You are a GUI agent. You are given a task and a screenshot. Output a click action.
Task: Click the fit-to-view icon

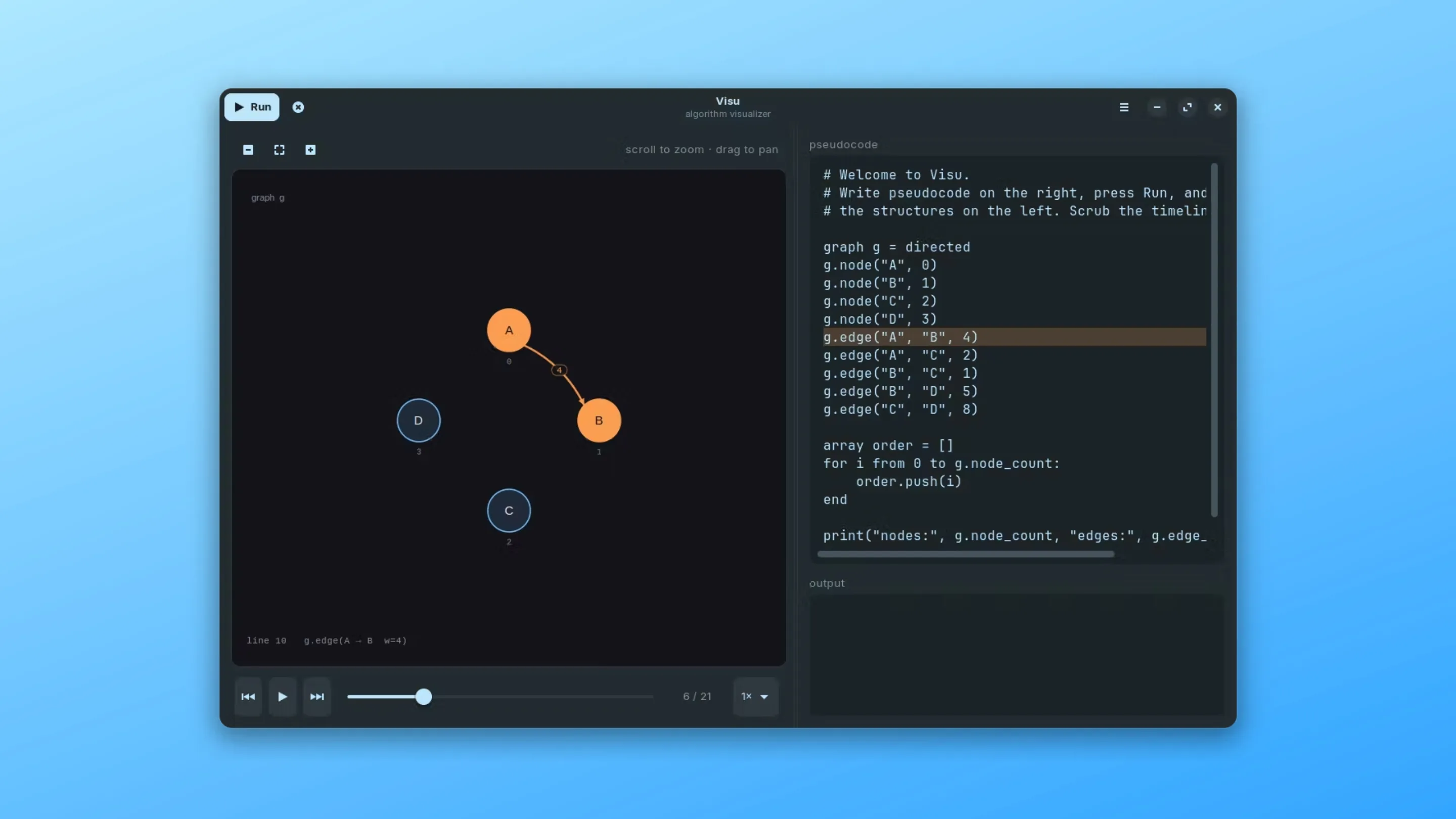(279, 150)
